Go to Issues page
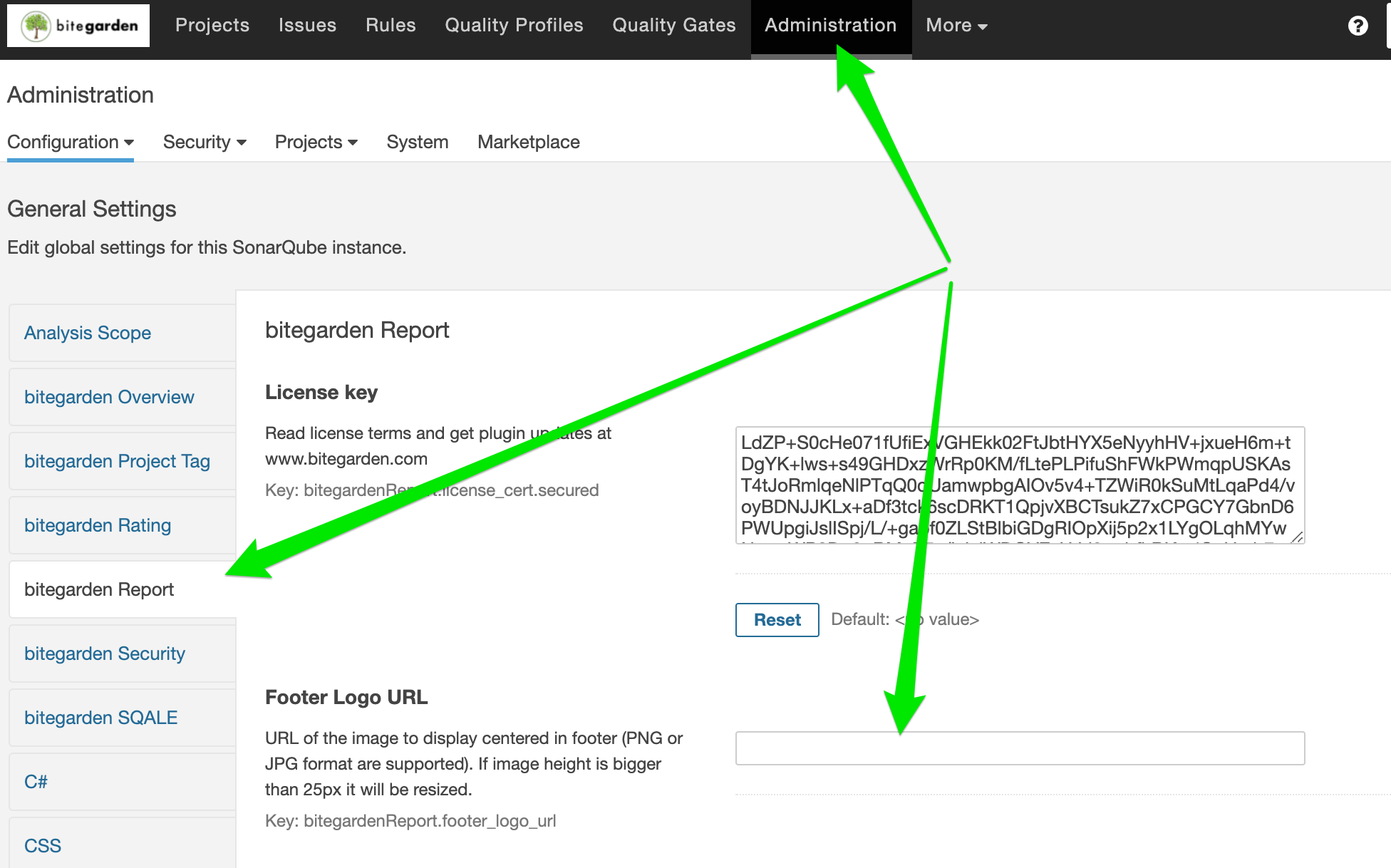Image resolution: width=1391 pixels, height=868 pixels. 307,26
